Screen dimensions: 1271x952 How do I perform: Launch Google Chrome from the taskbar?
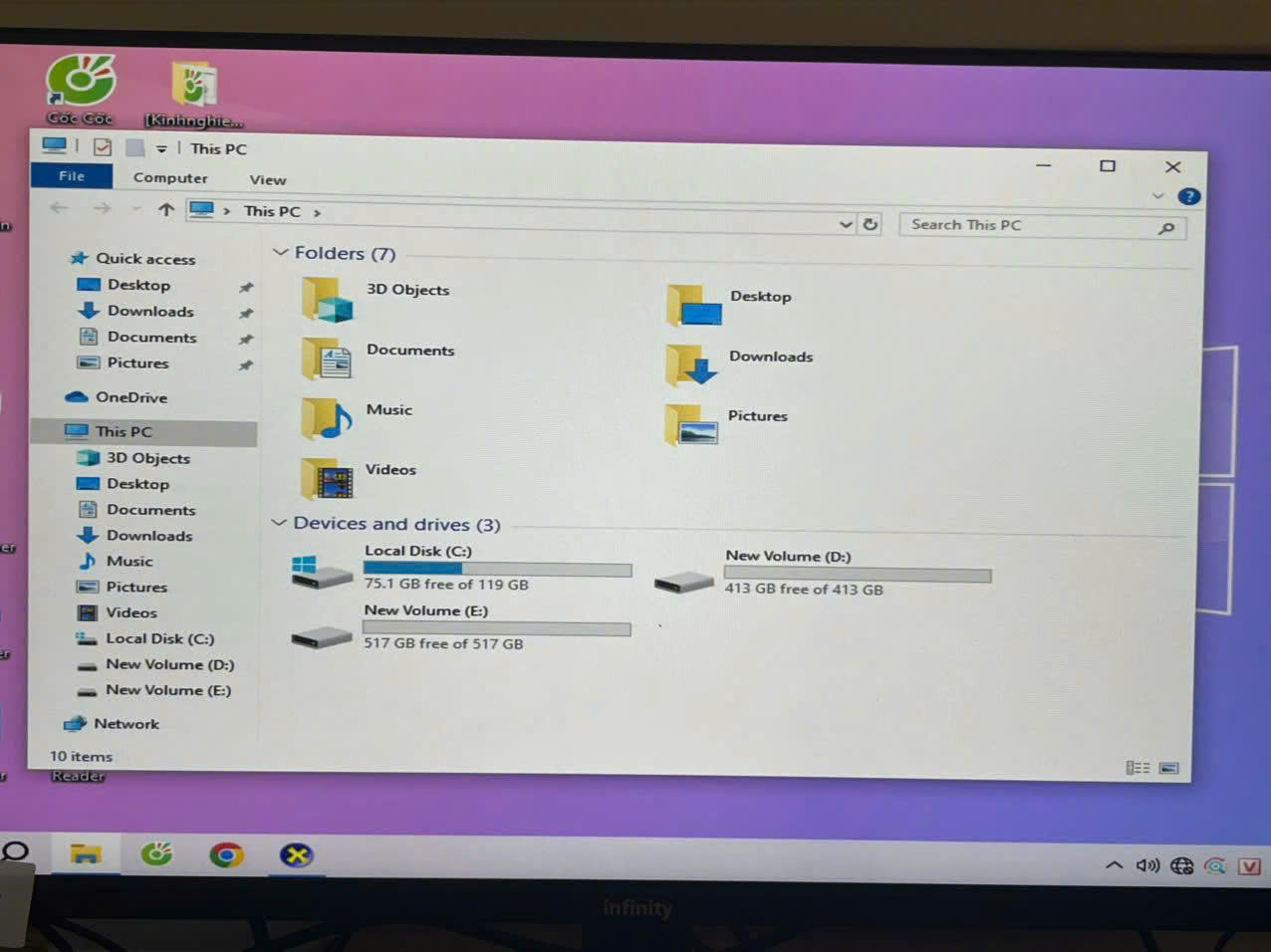click(226, 855)
